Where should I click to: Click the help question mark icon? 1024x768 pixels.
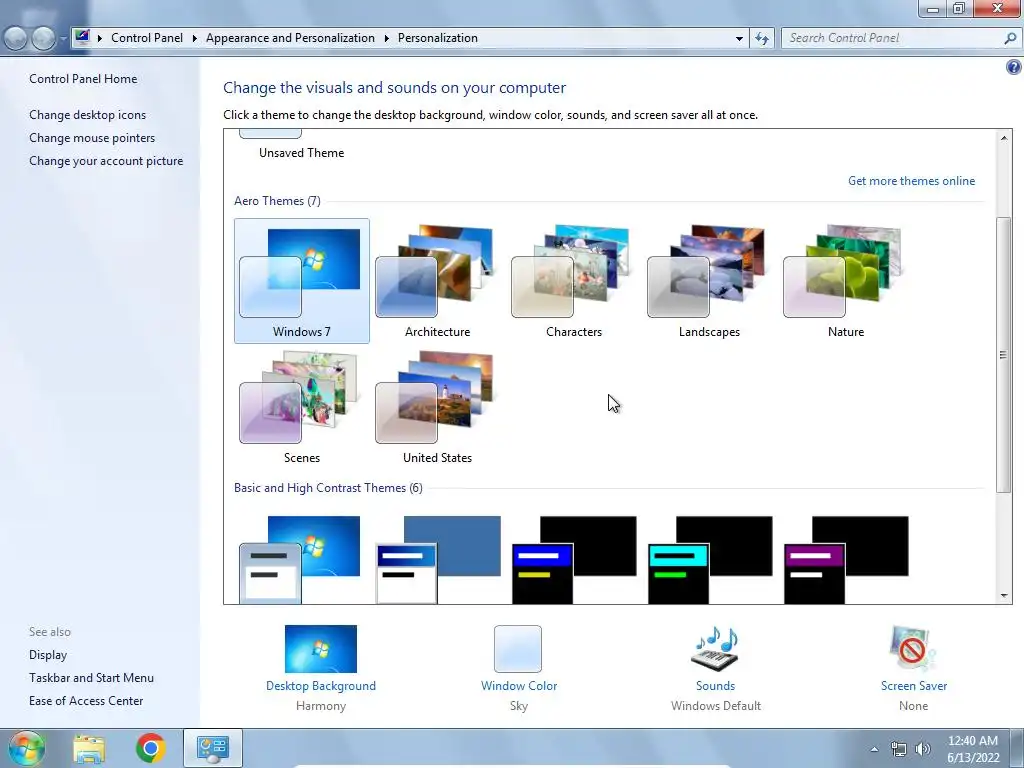click(x=1014, y=67)
